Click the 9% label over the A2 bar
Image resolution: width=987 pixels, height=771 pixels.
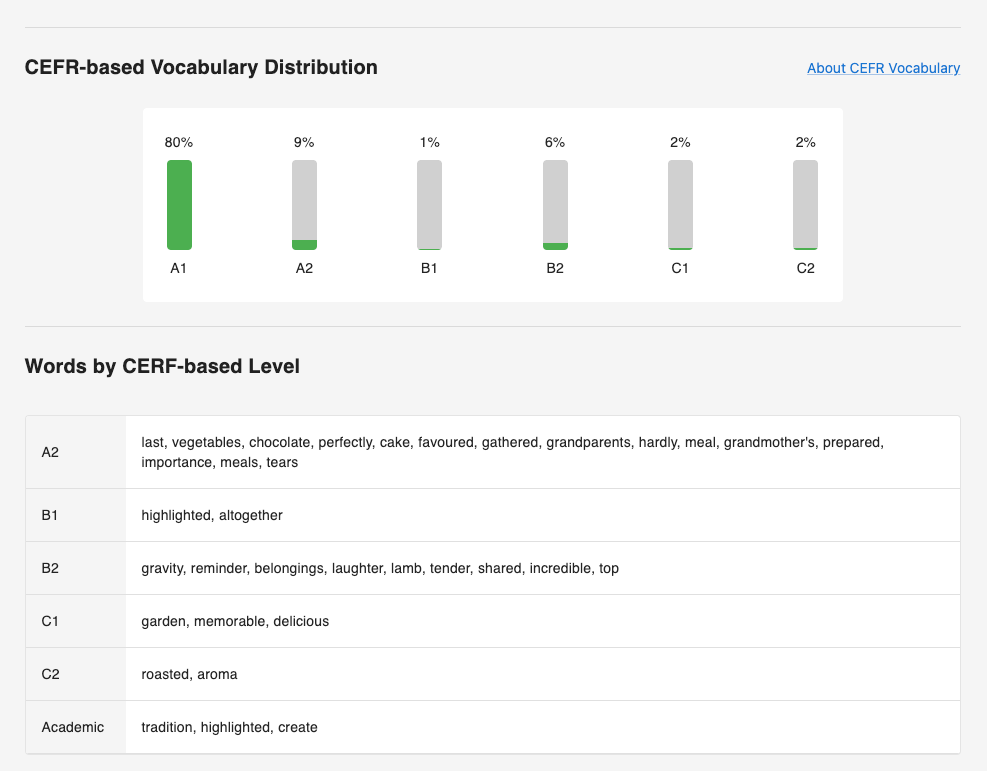[x=304, y=142]
